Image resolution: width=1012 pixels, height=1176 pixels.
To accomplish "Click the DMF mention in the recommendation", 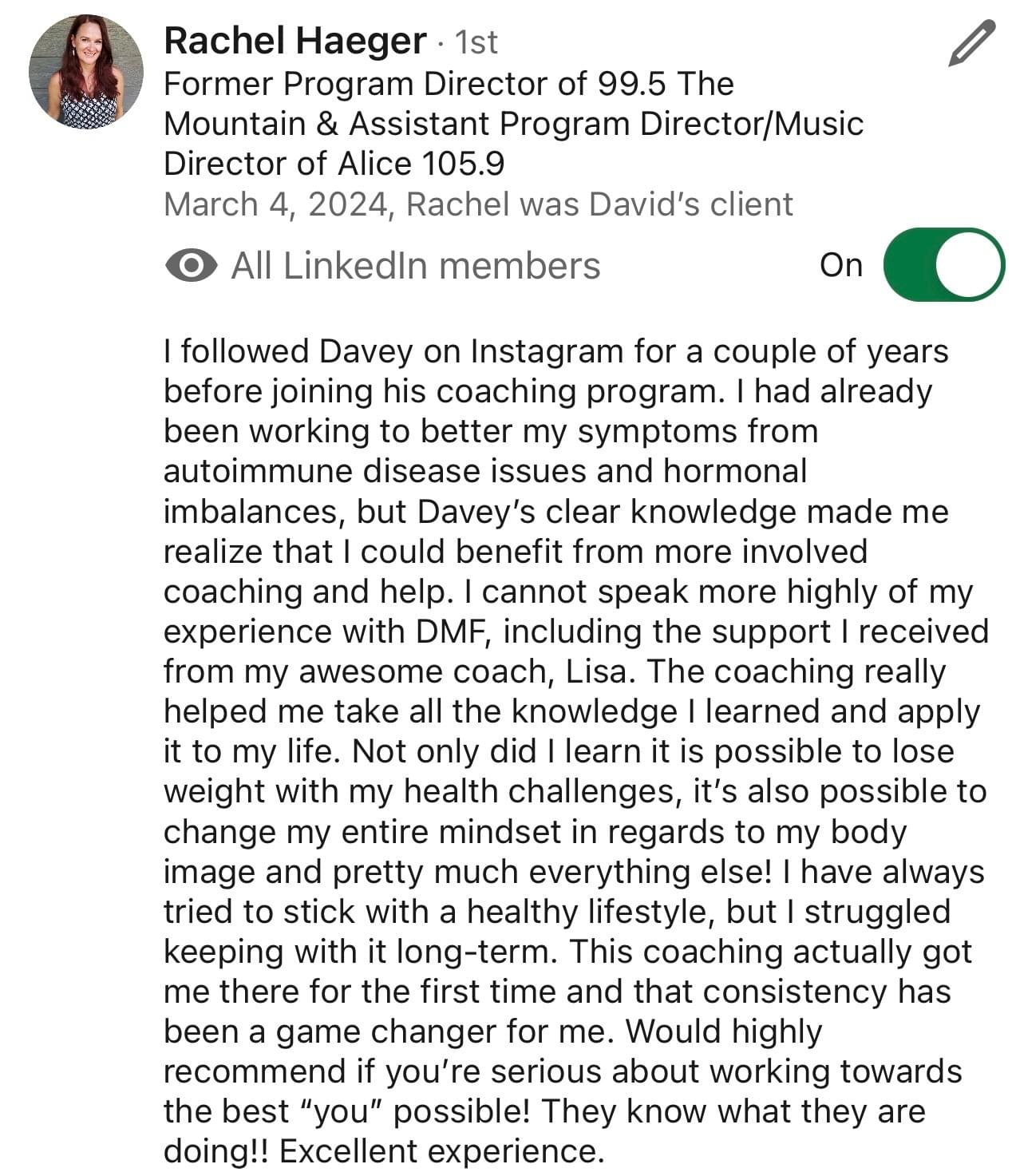I will [452, 632].
